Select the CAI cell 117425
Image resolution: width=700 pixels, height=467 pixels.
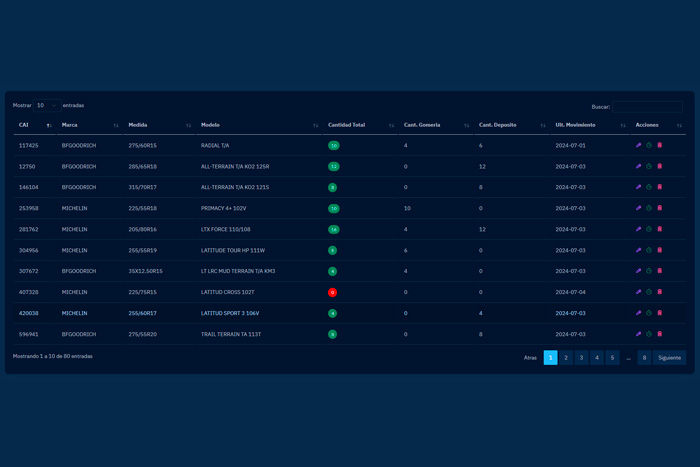point(29,146)
